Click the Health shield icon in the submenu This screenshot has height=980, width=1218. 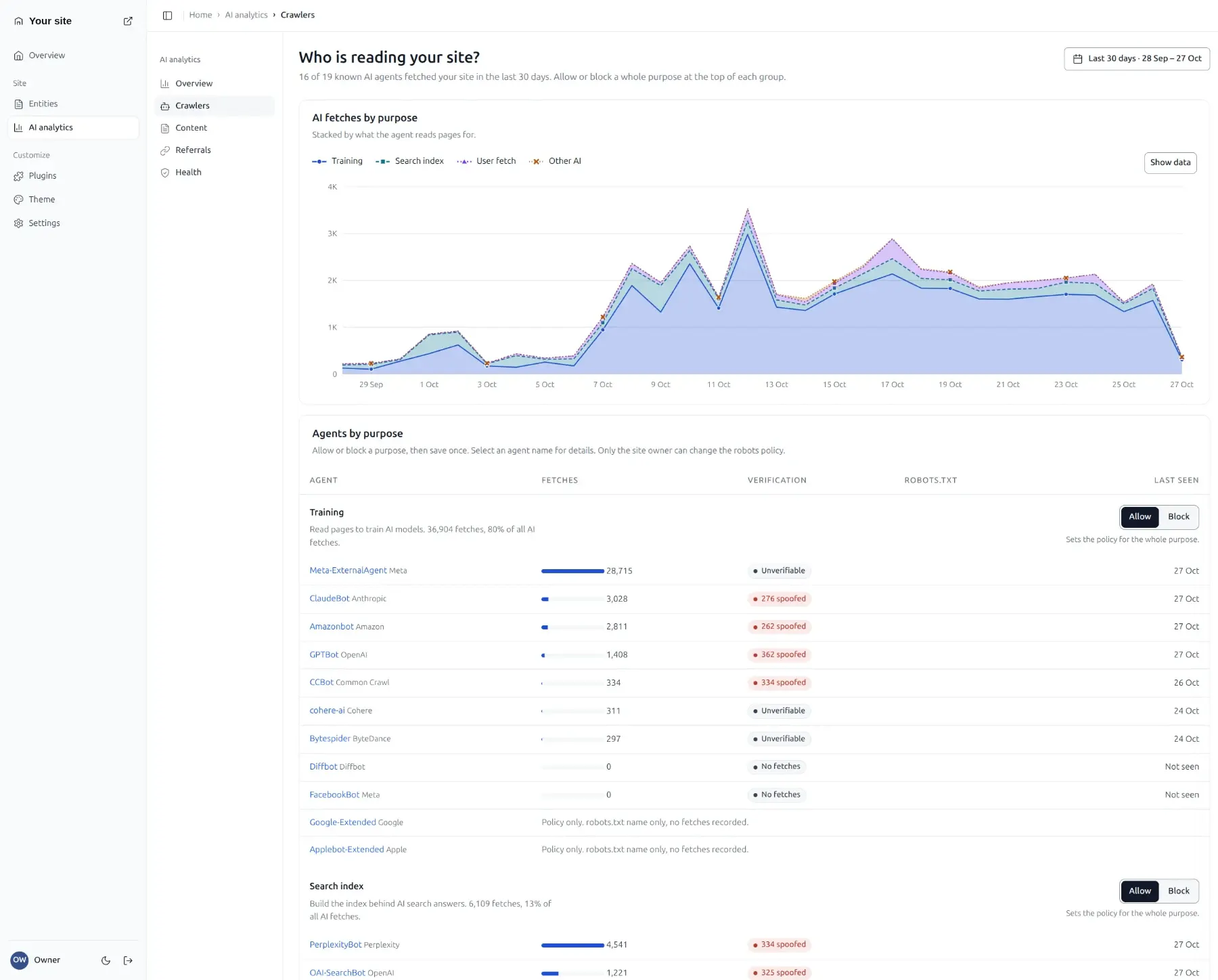[x=165, y=173]
